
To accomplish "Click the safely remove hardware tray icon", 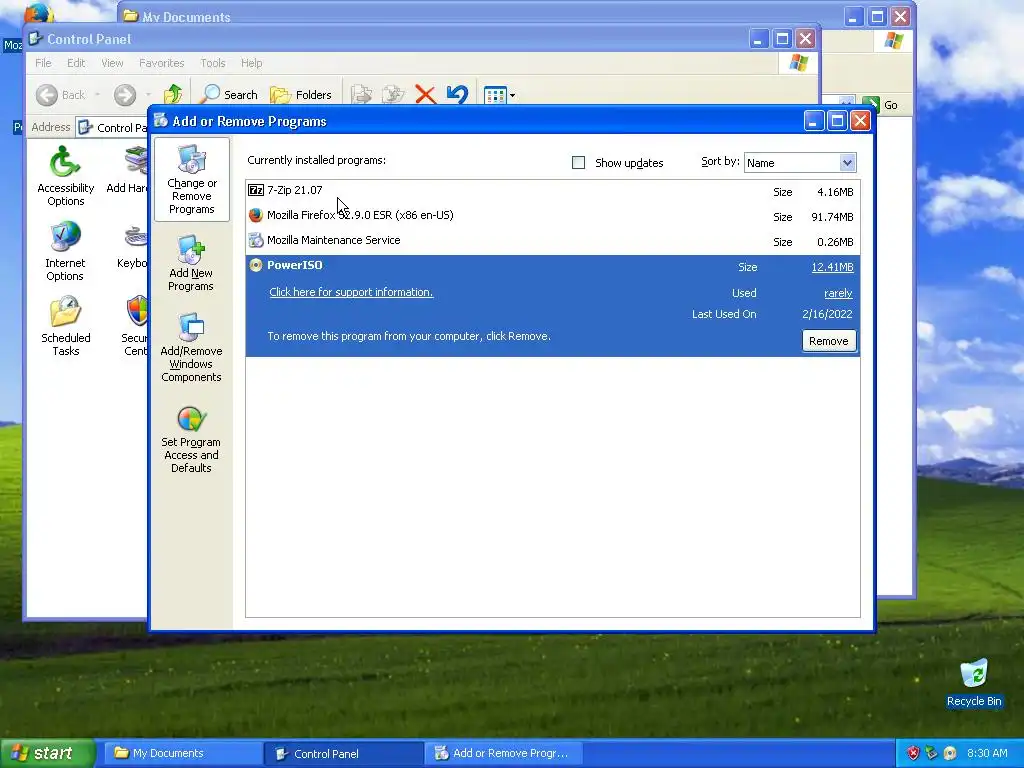I will (x=931, y=753).
